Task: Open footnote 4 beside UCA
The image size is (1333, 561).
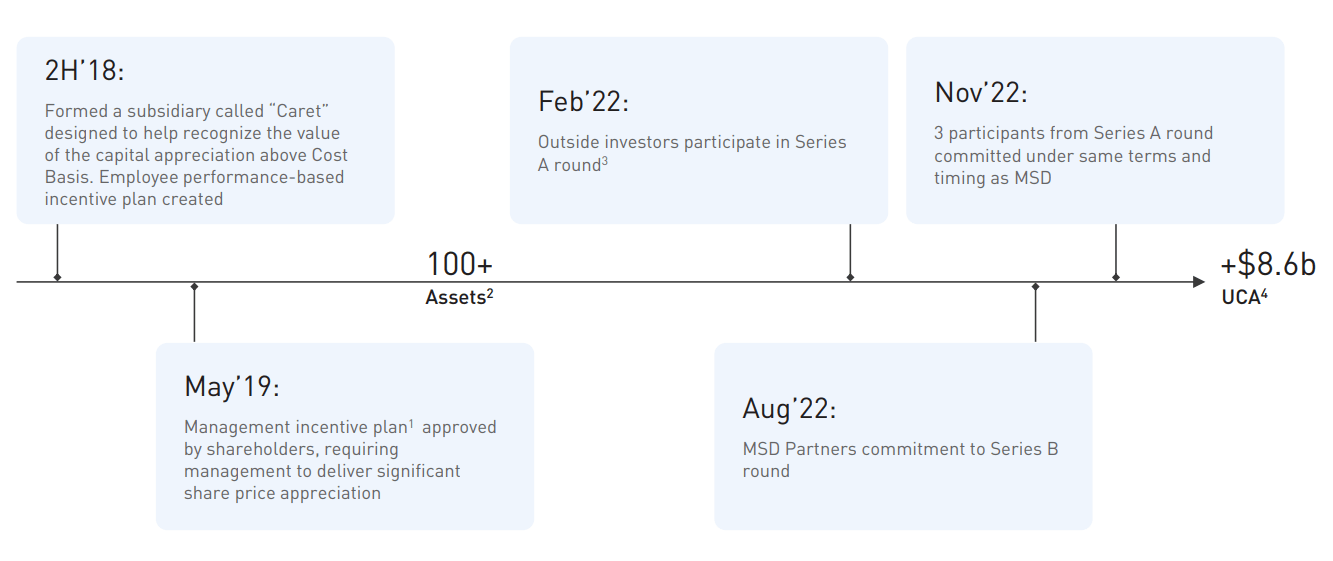Action: click(1264, 292)
